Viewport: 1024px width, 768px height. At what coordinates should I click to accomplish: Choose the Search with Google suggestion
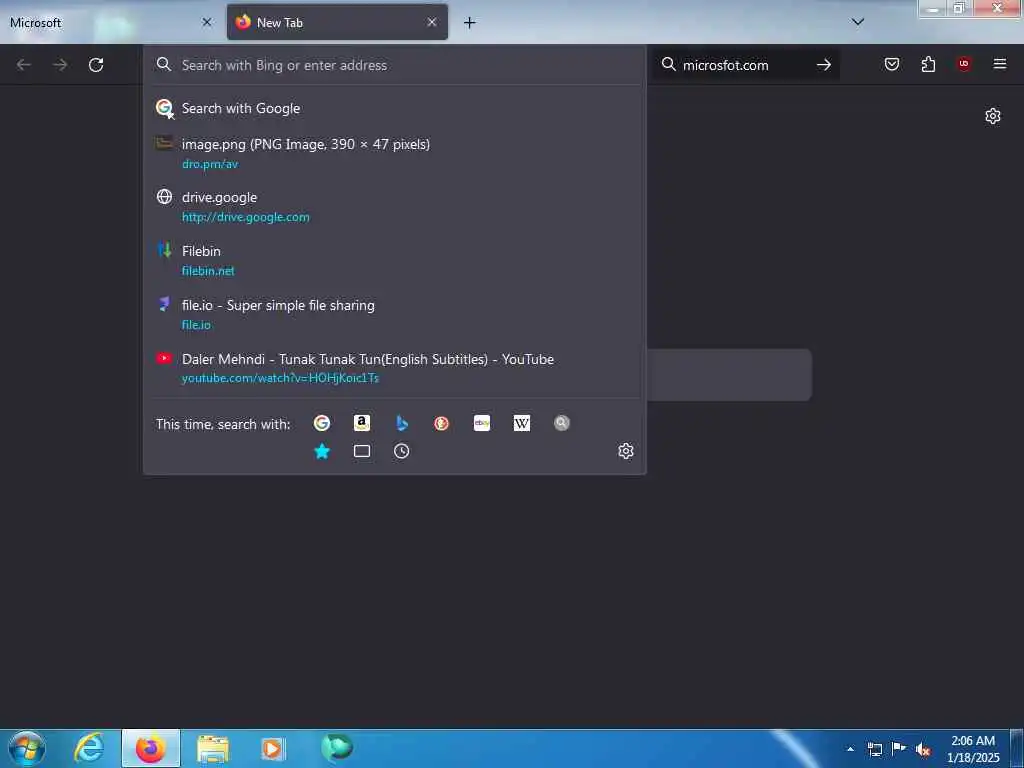(x=394, y=108)
